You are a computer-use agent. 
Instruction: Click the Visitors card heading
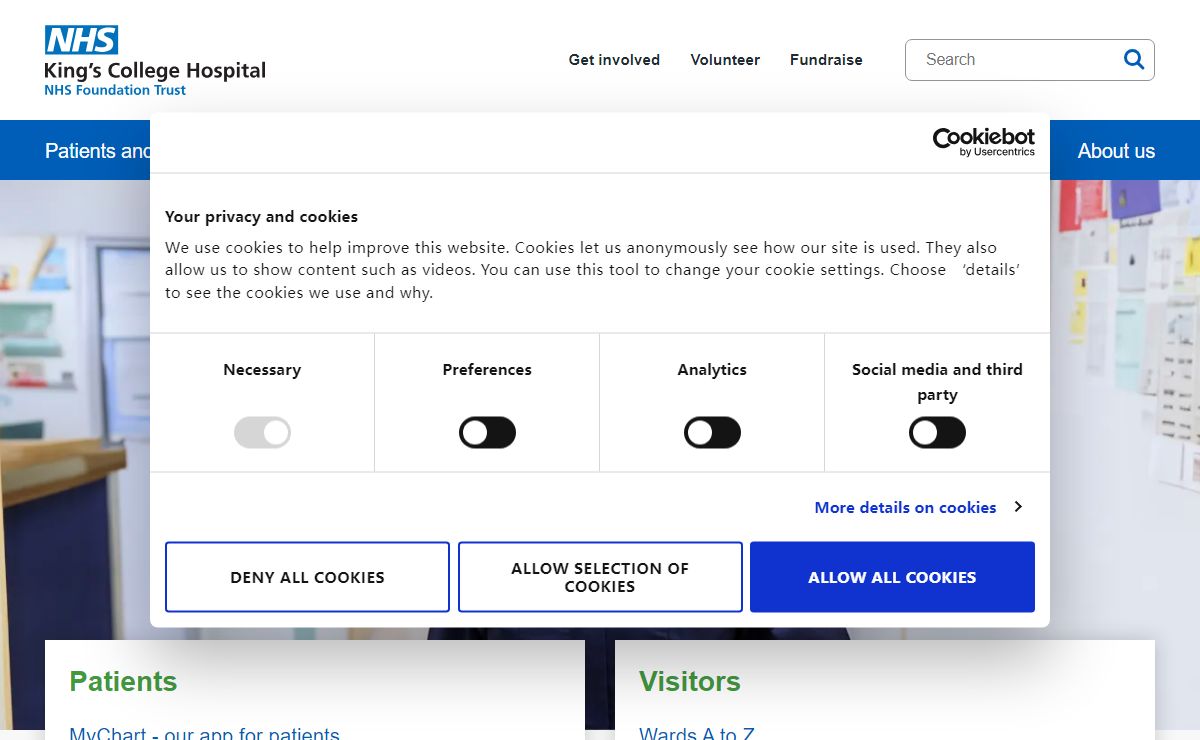pyautogui.click(x=690, y=682)
